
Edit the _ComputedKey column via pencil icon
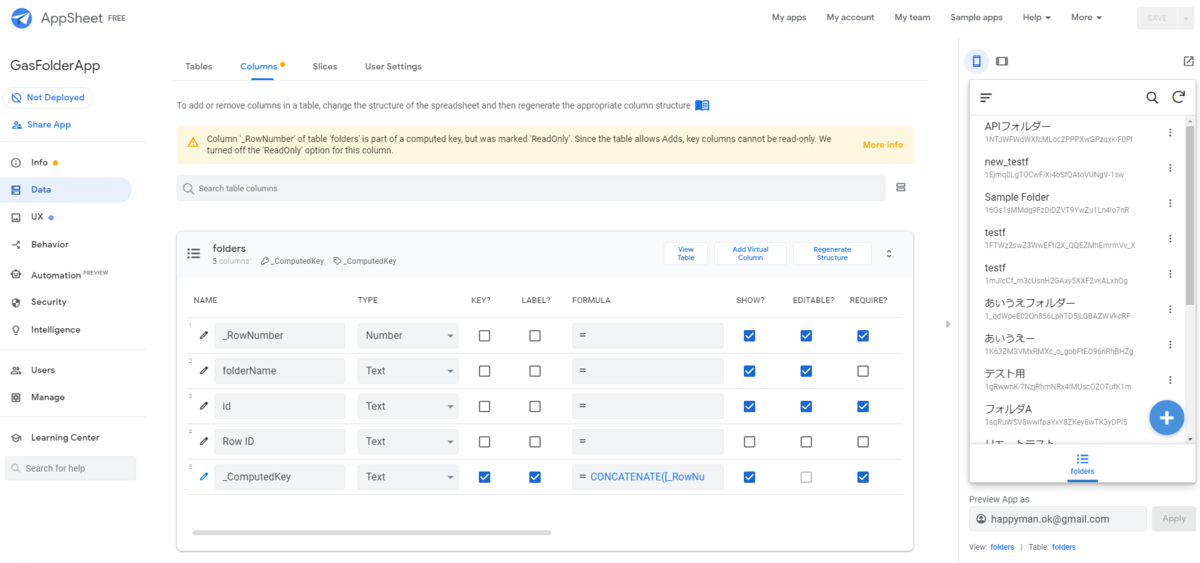[x=204, y=477]
